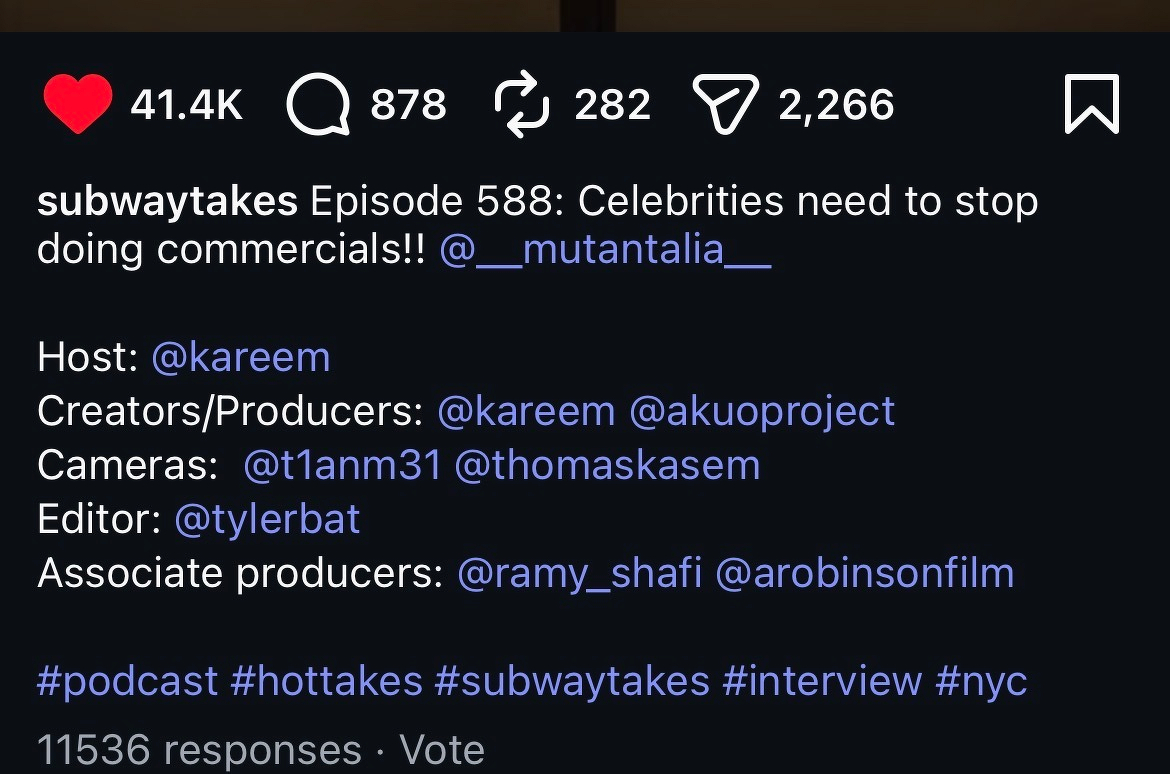Check the 282 repost count
This screenshot has width=1170, height=774.
(x=613, y=103)
